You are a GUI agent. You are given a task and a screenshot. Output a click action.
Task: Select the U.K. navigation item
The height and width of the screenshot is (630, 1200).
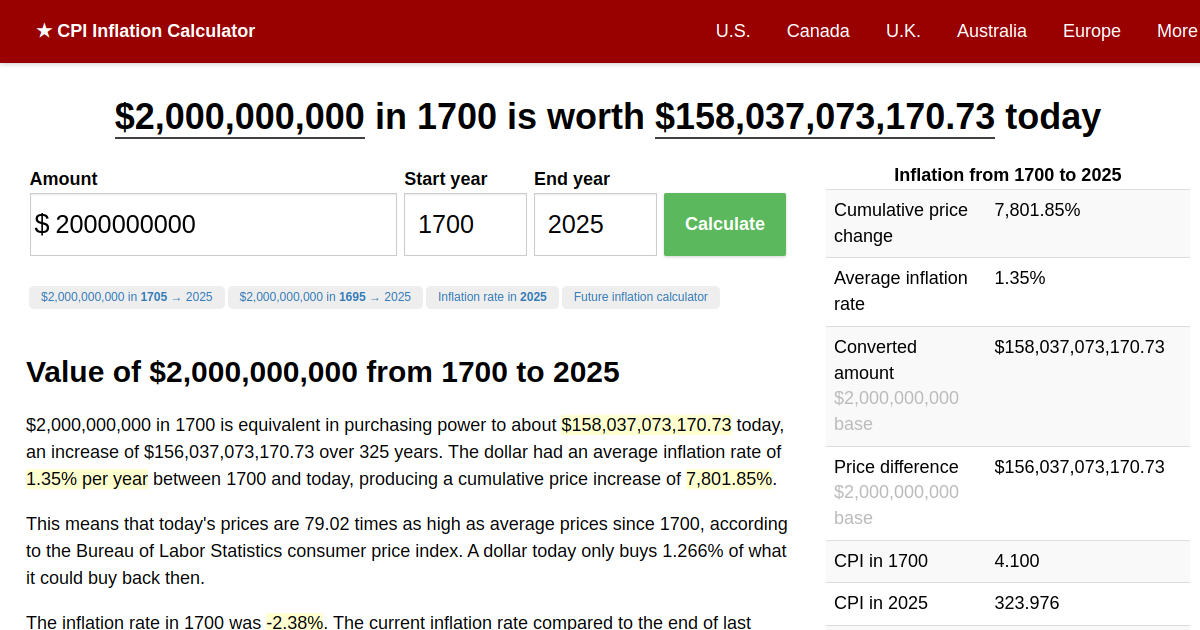pos(903,31)
